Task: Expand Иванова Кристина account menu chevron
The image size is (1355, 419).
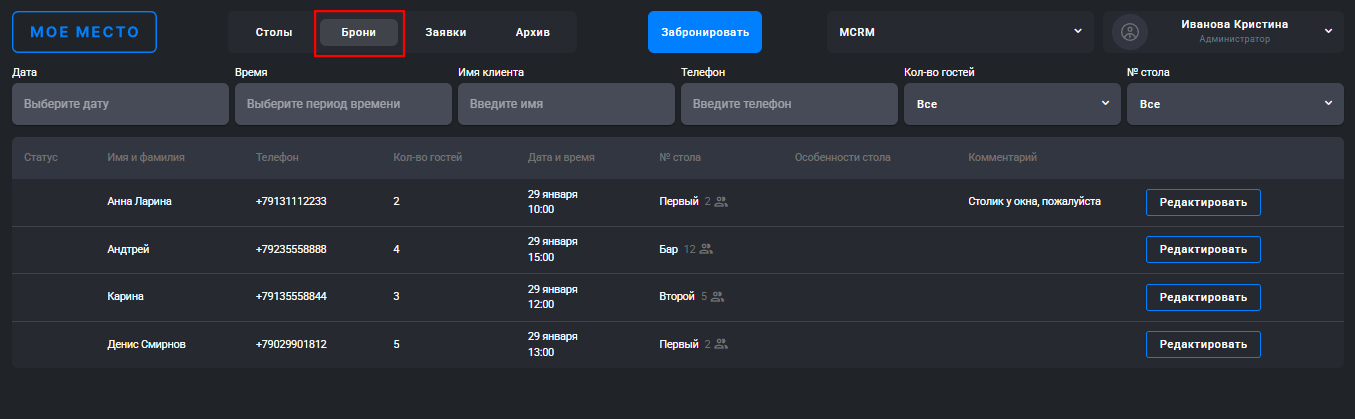Action: 1329,31
